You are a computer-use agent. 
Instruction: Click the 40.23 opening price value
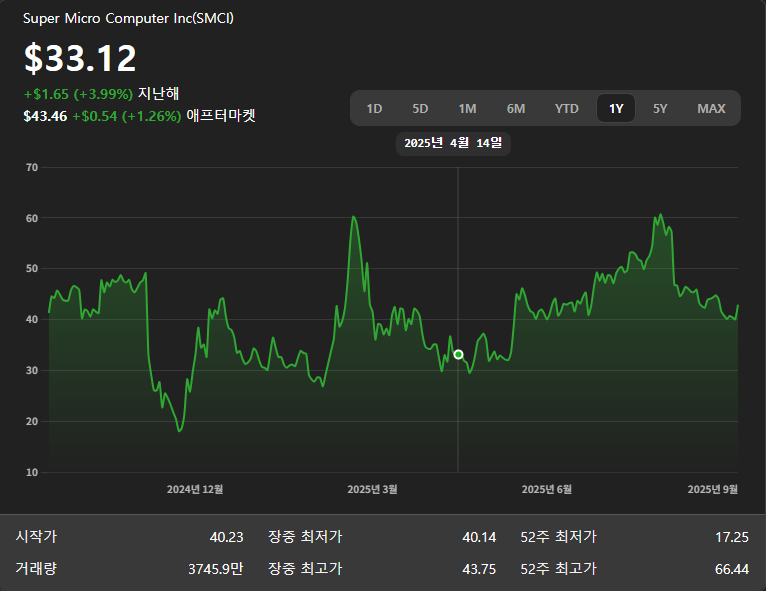[227, 537]
